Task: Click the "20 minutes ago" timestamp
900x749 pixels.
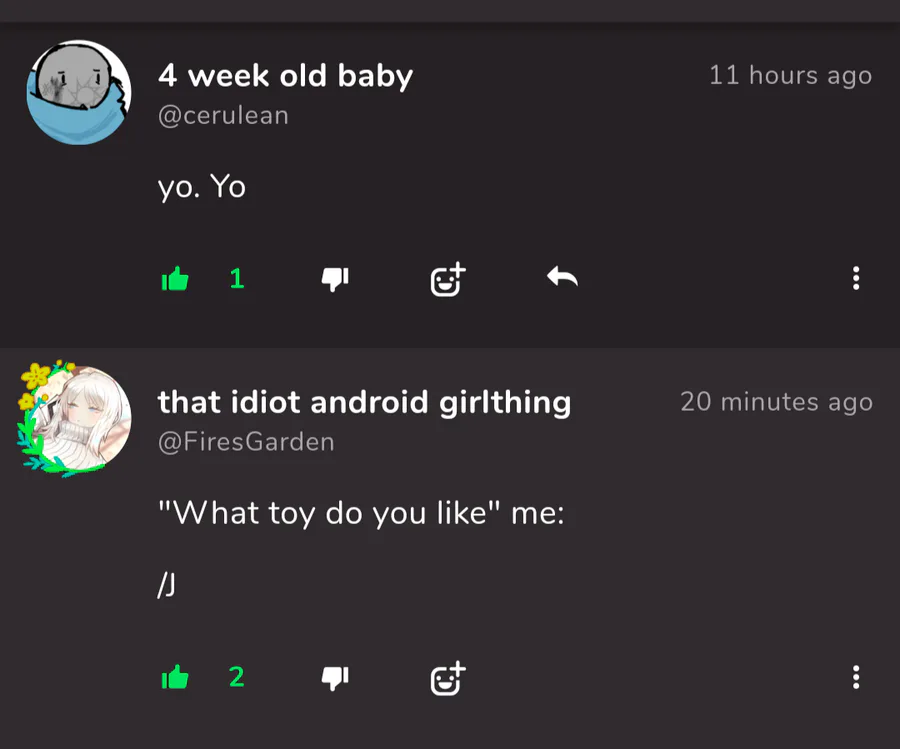Action: pyautogui.click(x=776, y=402)
